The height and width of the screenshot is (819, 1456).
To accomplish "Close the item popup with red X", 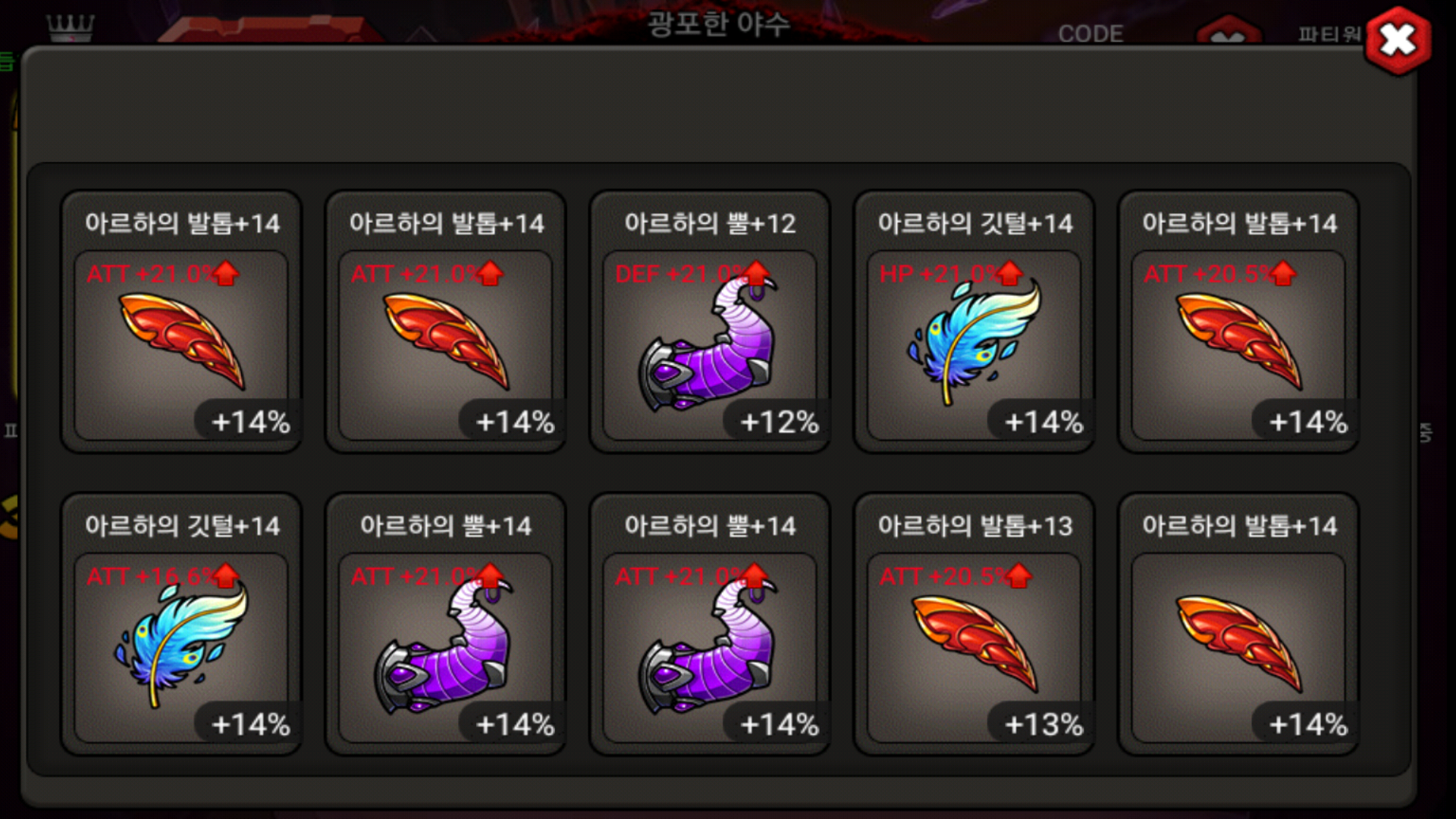I will 1398,40.
